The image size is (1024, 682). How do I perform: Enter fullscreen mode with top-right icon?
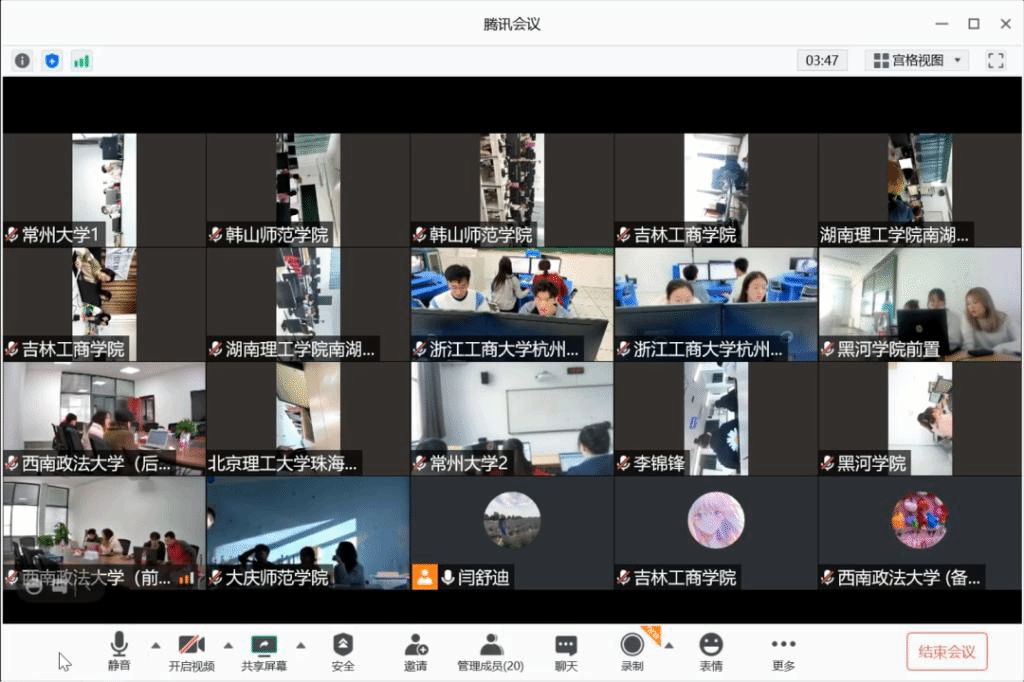point(995,60)
